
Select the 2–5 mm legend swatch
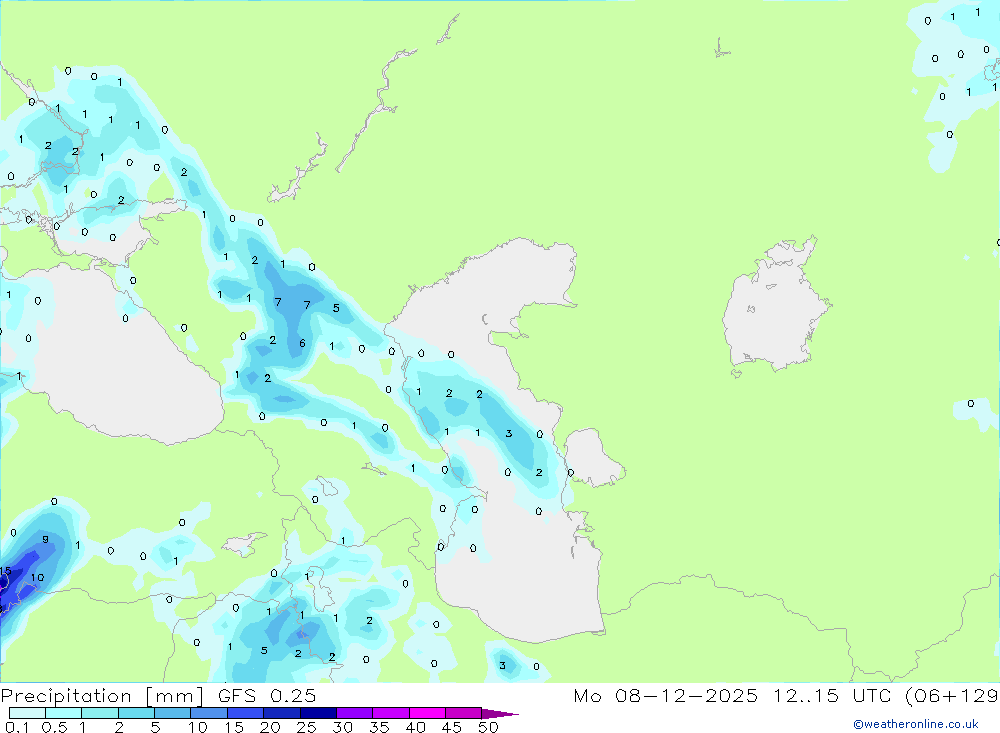(x=136, y=713)
